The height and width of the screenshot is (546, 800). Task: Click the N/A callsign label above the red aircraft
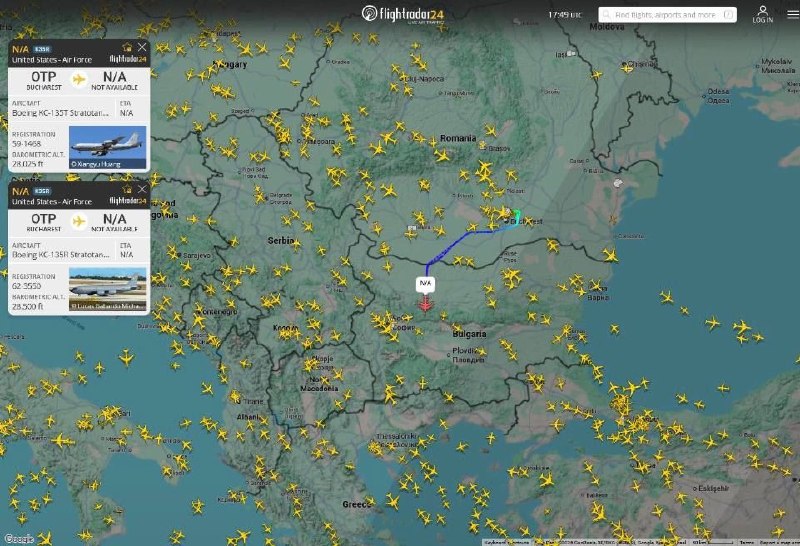425,283
